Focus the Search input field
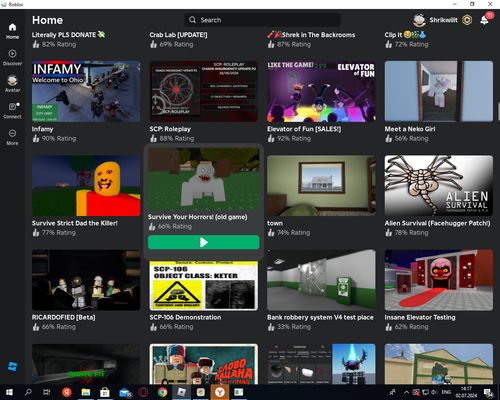 click(x=262, y=20)
